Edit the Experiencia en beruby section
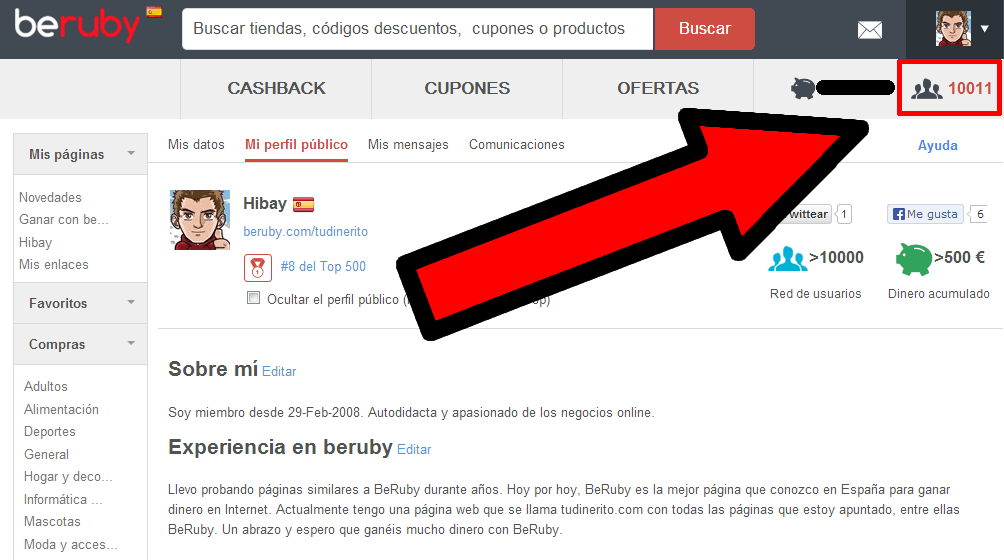1004x560 pixels. click(x=414, y=449)
